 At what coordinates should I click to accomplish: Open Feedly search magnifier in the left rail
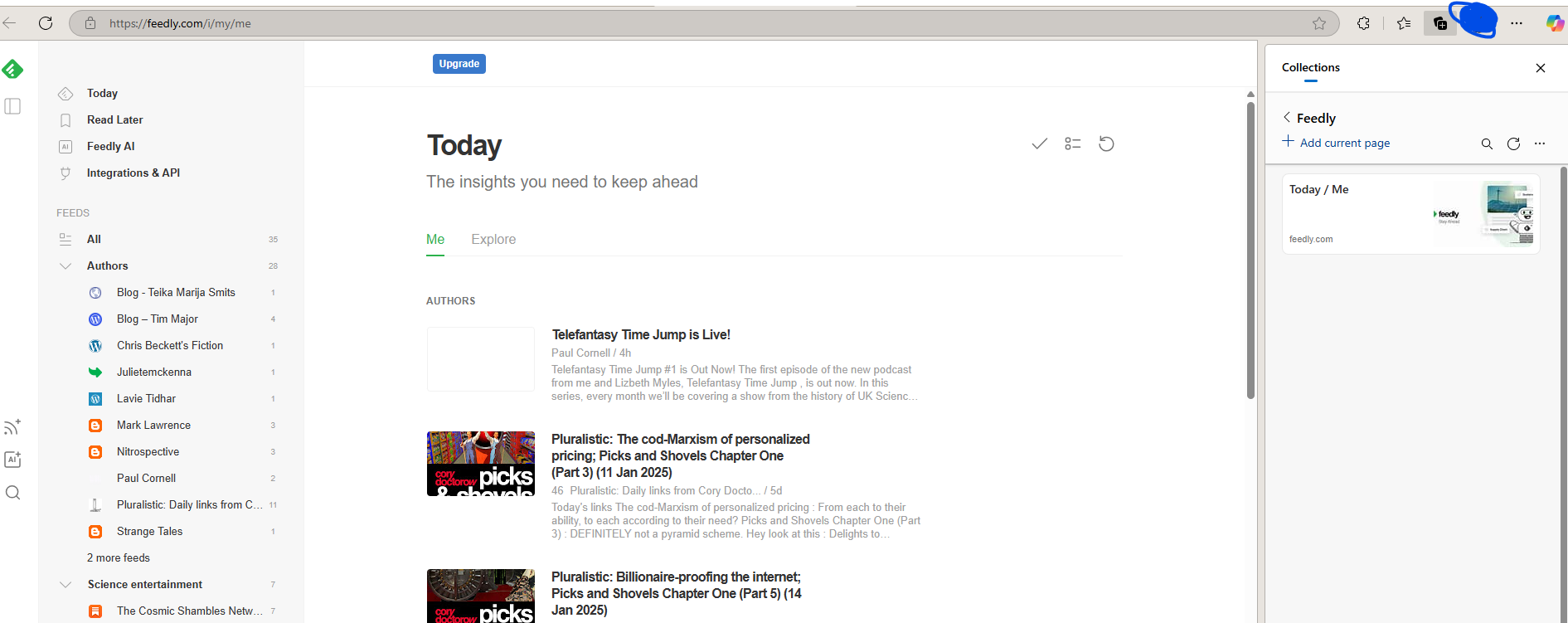(12, 493)
